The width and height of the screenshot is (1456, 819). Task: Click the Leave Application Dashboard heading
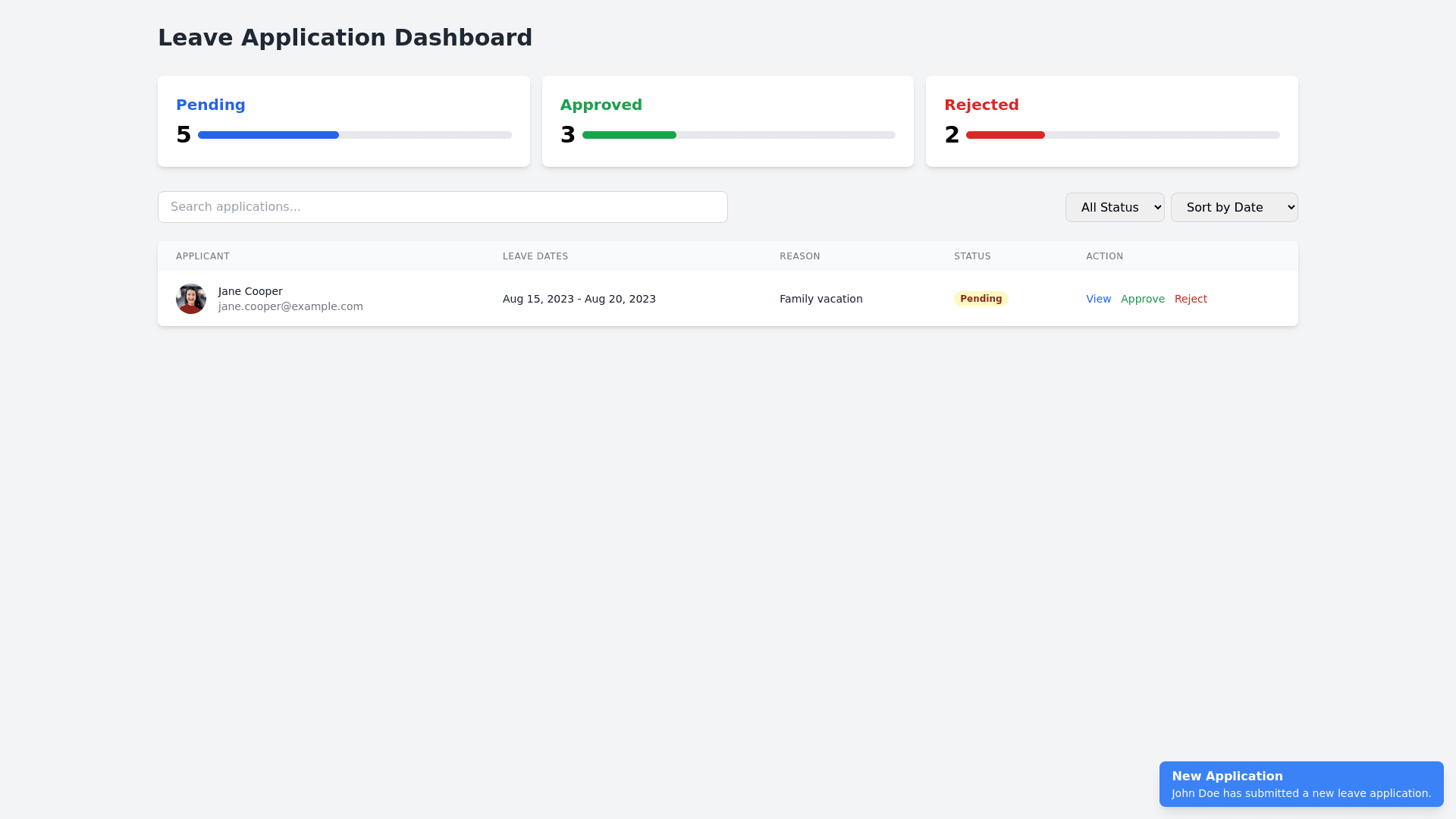pyautogui.click(x=345, y=37)
